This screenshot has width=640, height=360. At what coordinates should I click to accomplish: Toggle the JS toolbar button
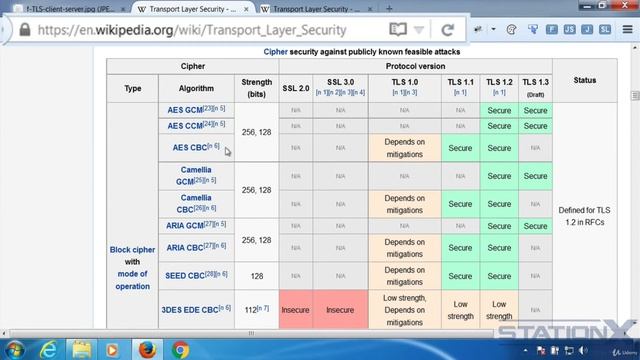(x=570, y=29)
